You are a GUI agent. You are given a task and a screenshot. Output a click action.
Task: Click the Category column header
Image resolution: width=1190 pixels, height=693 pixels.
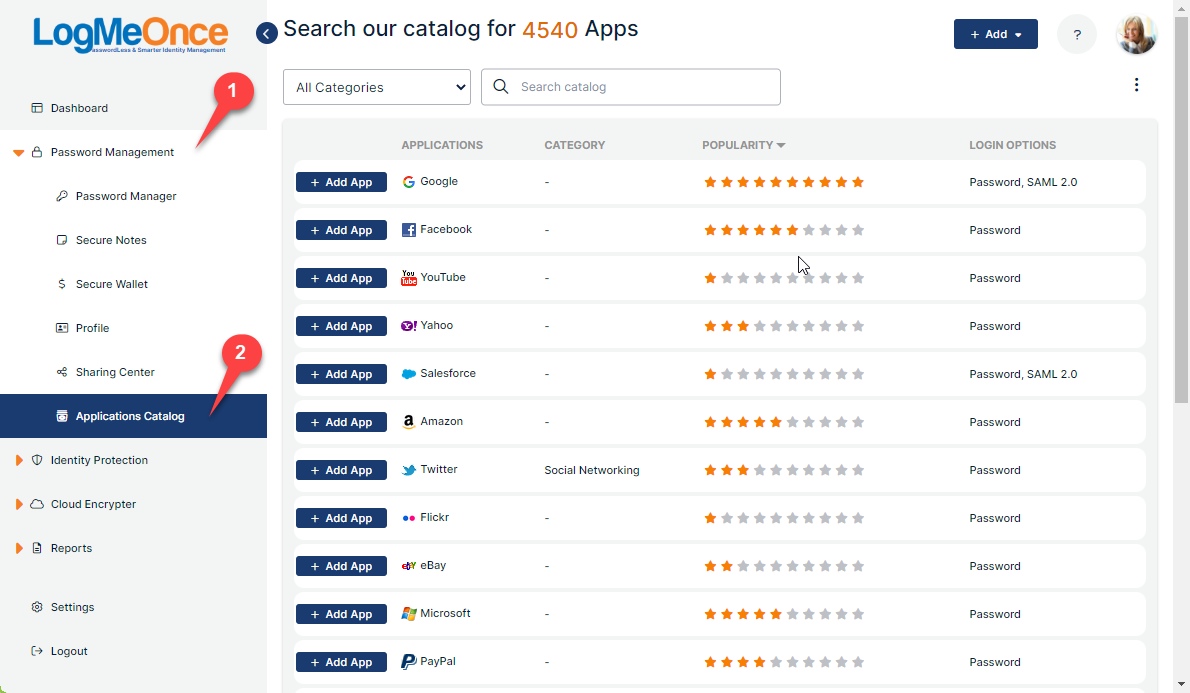575,145
